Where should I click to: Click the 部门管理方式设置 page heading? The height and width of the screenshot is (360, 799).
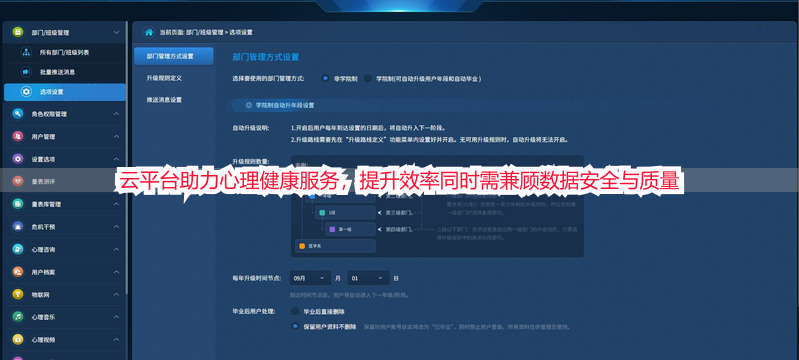pos(265,57)
